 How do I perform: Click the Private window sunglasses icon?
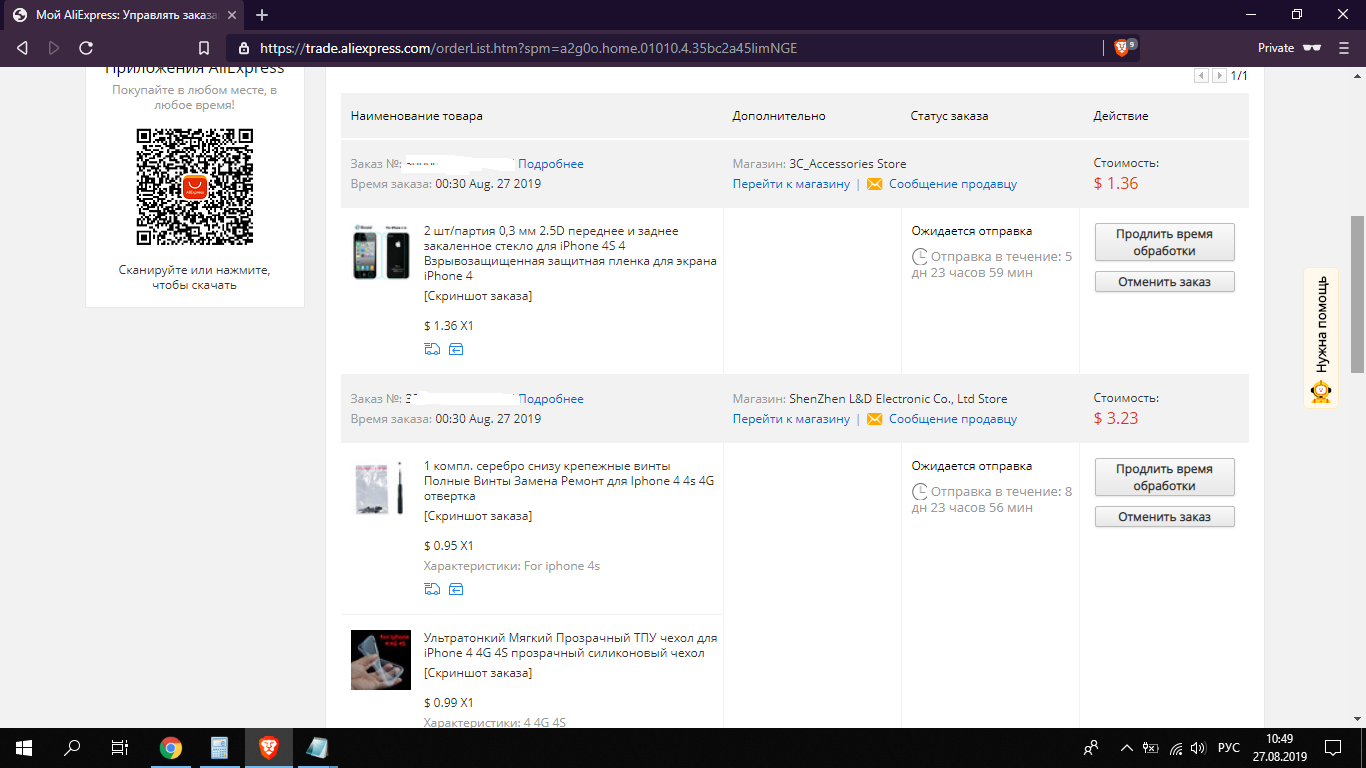click(x=1313, y=48)
